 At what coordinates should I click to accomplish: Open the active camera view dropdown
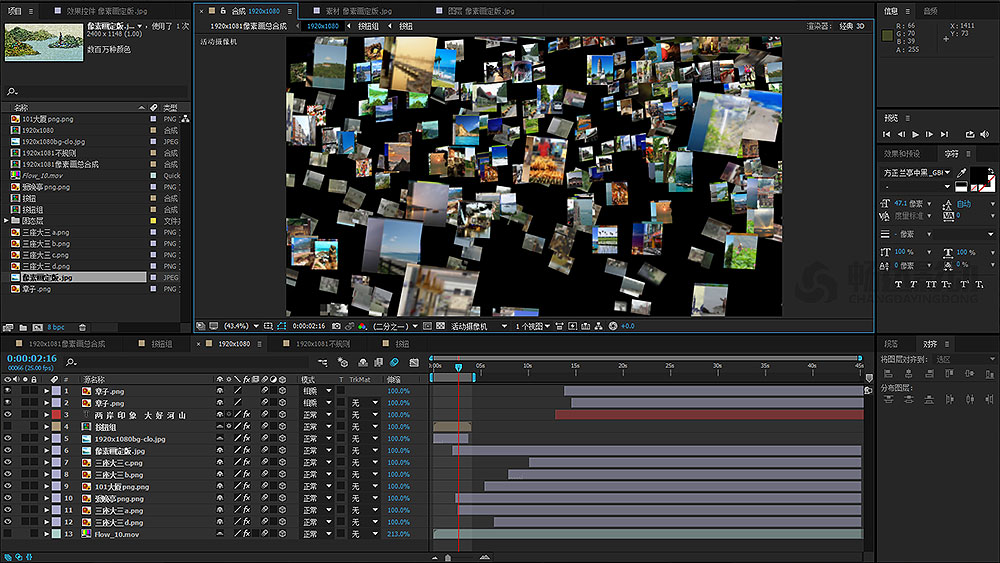tap(478, 326)
